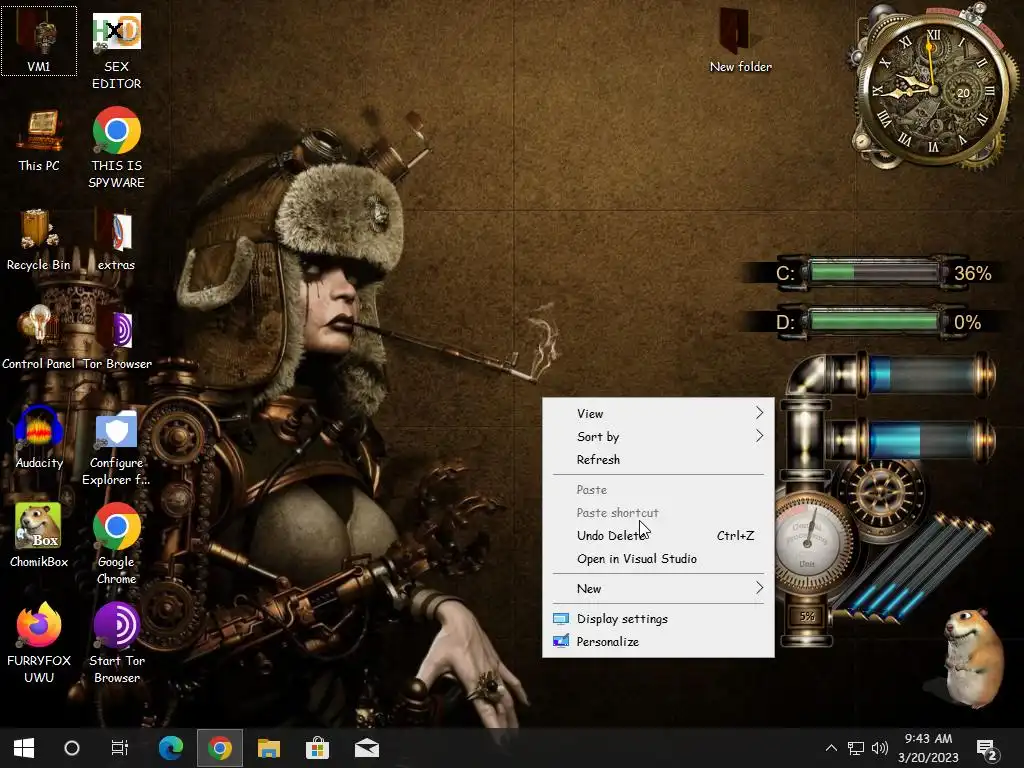The height and width of the screenshot is (768, 1024).
Task: Choose Paste shortcut in the context menu
Action: coord(658,512)
